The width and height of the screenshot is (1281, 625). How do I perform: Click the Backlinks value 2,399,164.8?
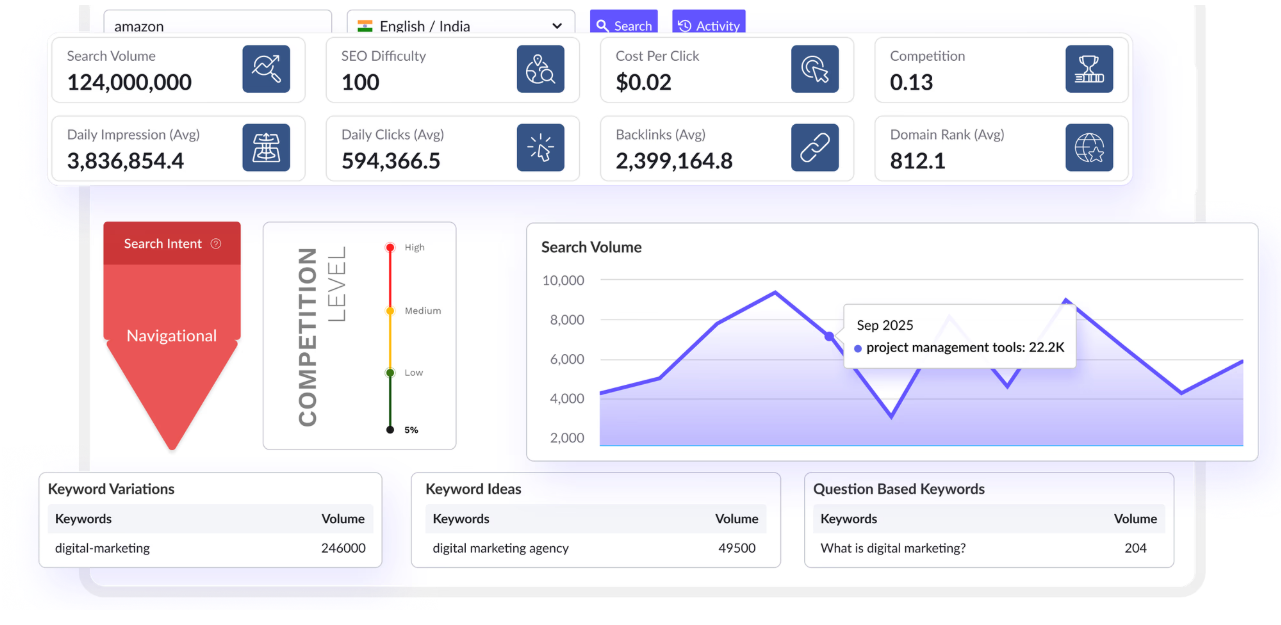pyautogui.click(x=674, y=161)
